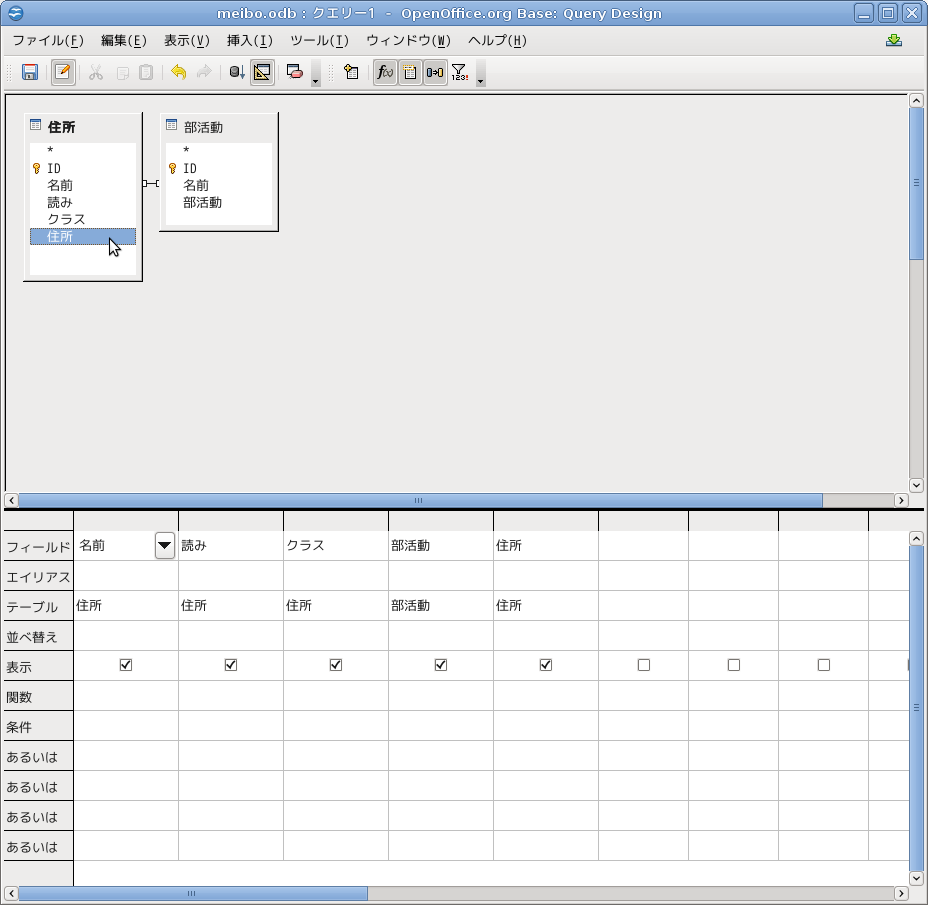Toggle the Functions (f(x)) icon
Viewport: 928px width, 905px height.
click(385, 72)
